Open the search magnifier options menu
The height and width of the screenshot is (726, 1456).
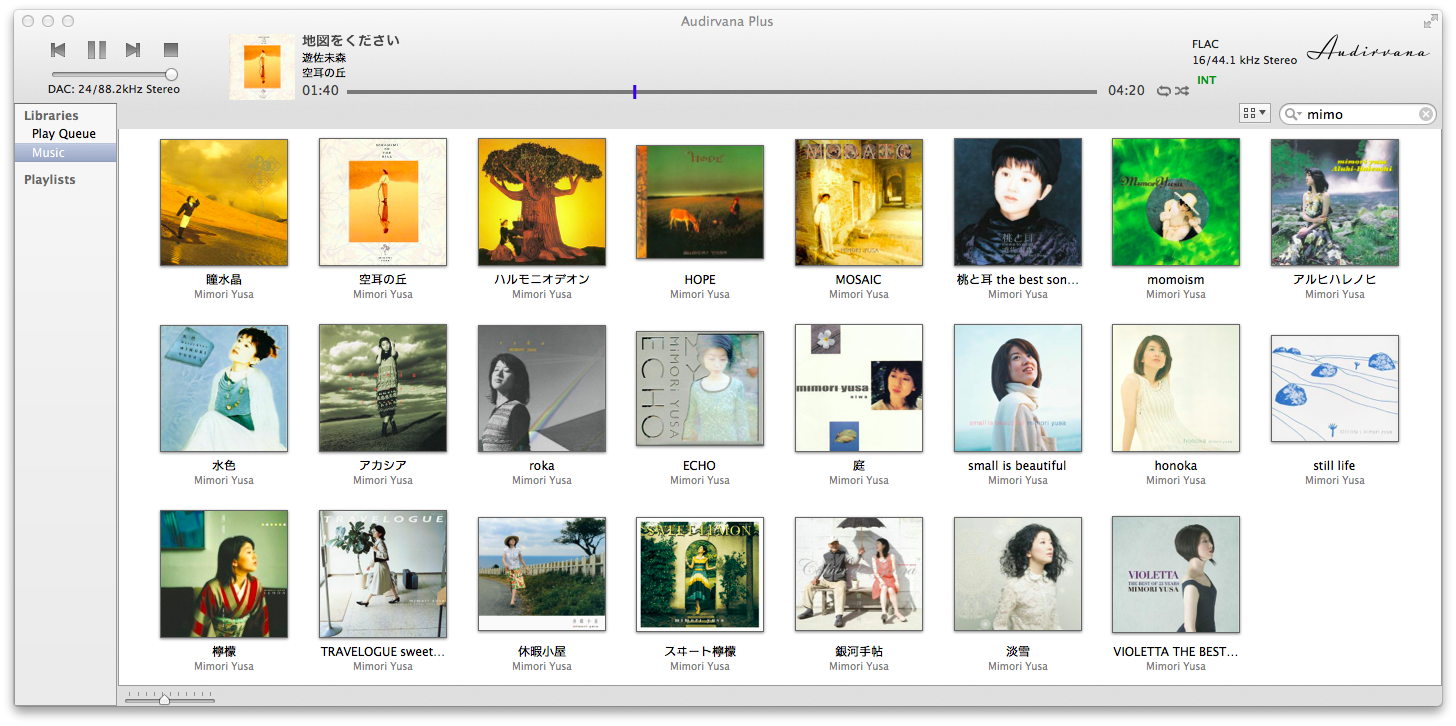pos(1294,115)
